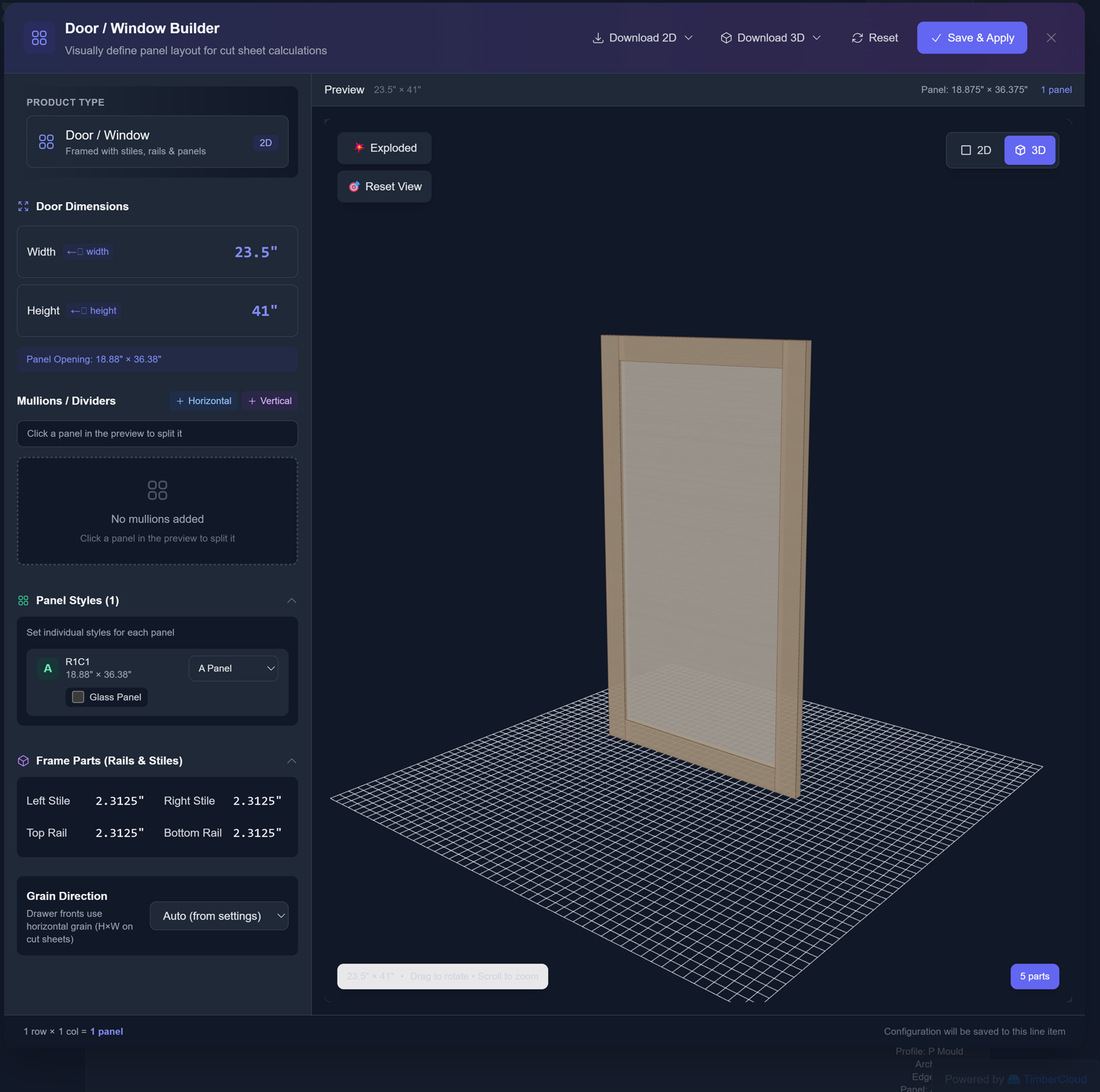
Task: Switch preview to 3D mode
Action: (1030, 150)
